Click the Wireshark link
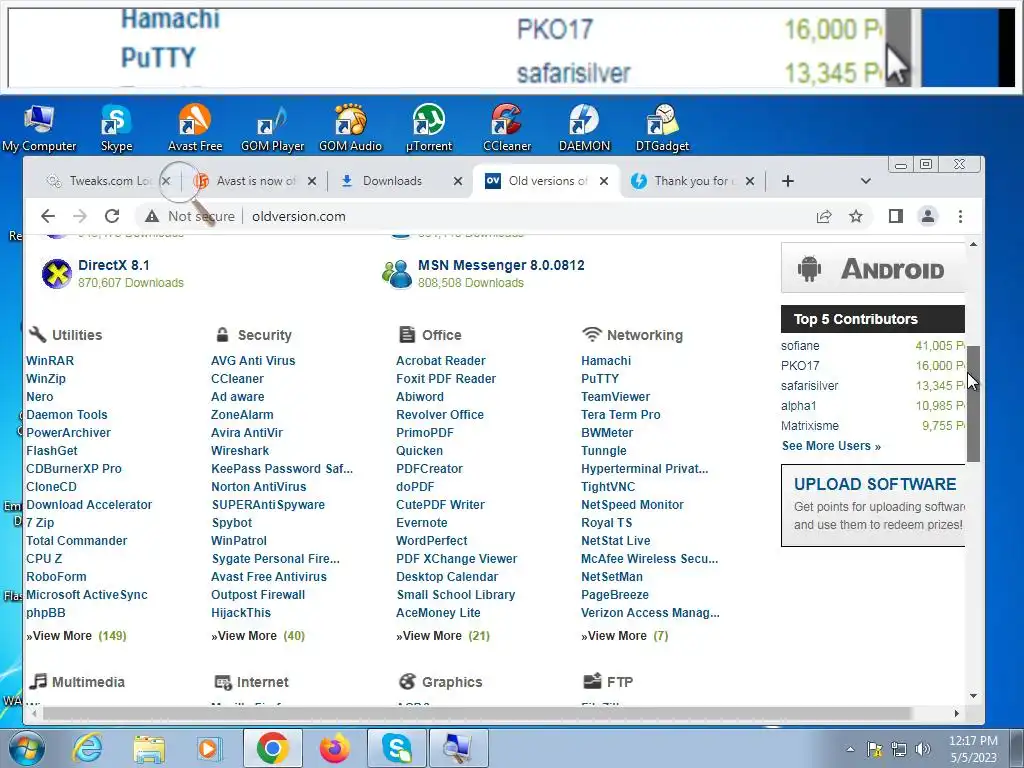 point(240,451)
